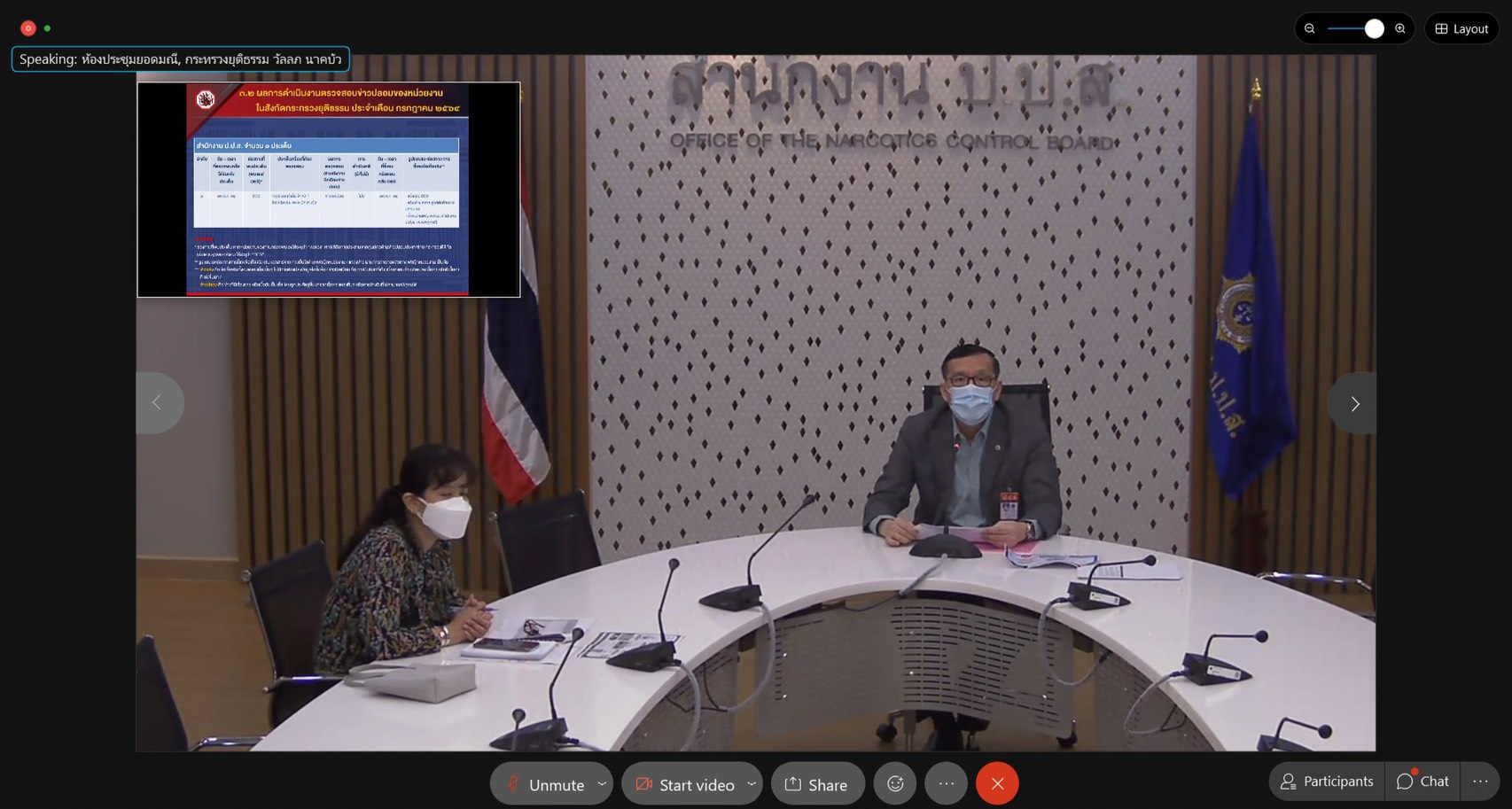The height and width of the screenshot is (809, 1512).
Task: Click the Speaking name label
Action: coord(181,59)
